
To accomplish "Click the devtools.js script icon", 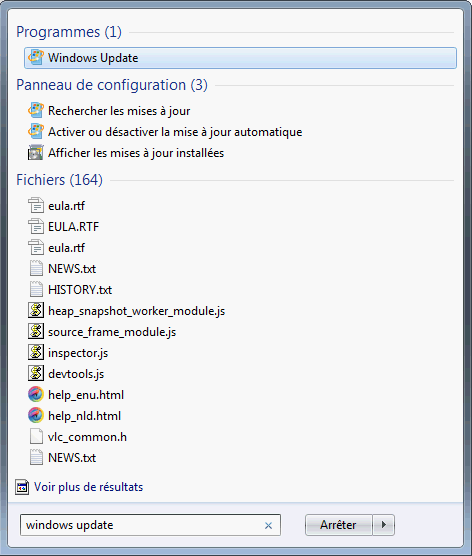I will pyautogui.click(x=36, y=373).
